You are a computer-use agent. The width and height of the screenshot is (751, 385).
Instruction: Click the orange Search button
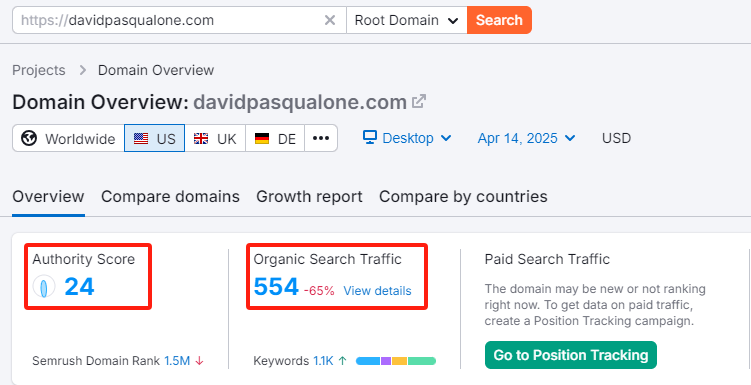pyautogui.click(x=499, y=20)
